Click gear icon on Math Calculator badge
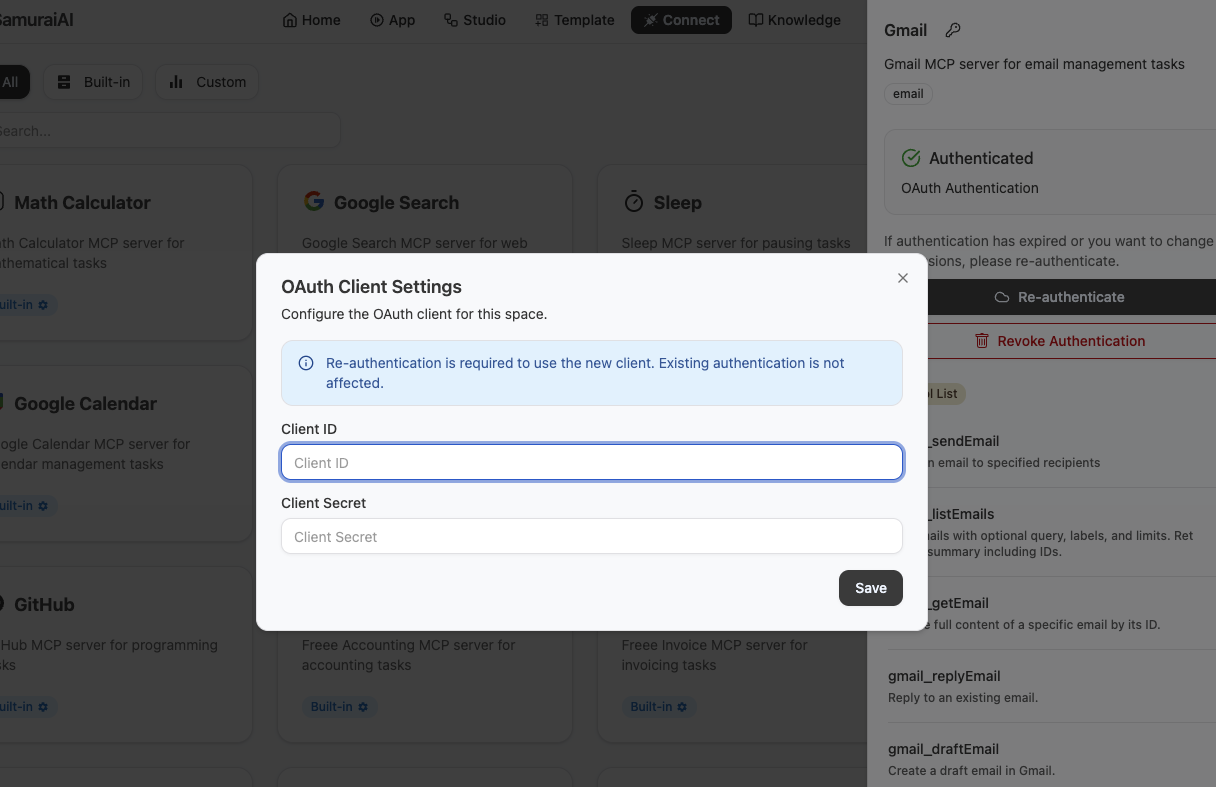 pos(43,305)
